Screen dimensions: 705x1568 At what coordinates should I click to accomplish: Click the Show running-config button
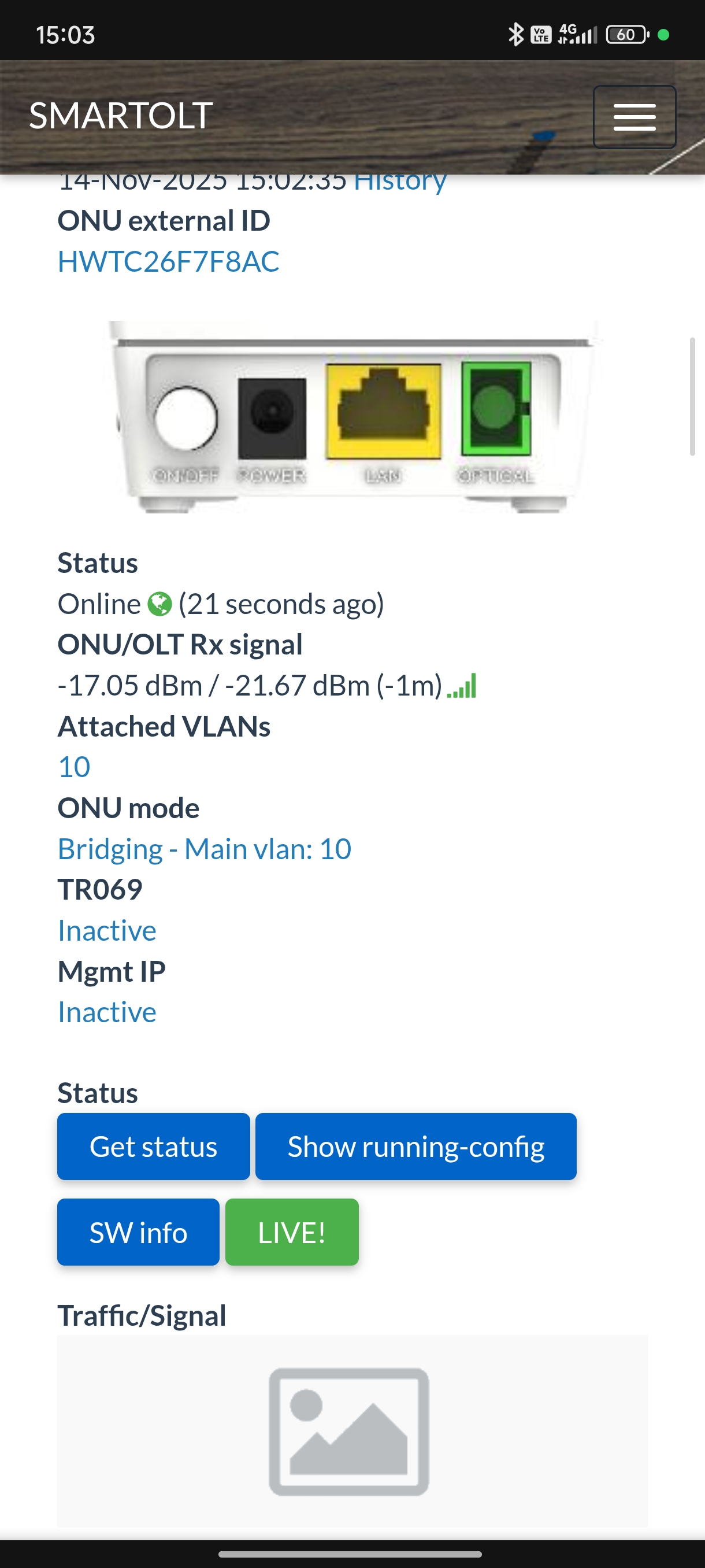pyautogui.click(x=416, y=1147)
